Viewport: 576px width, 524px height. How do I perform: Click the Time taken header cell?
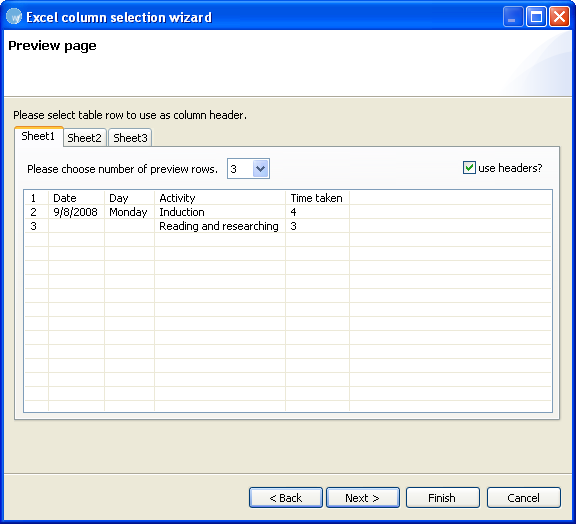pos(317,198)
